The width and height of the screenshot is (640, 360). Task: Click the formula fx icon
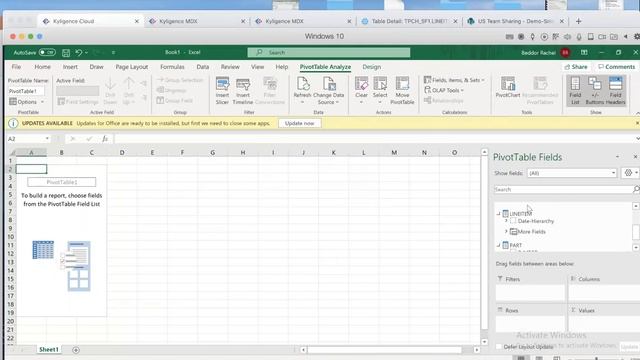pos(105,139)
